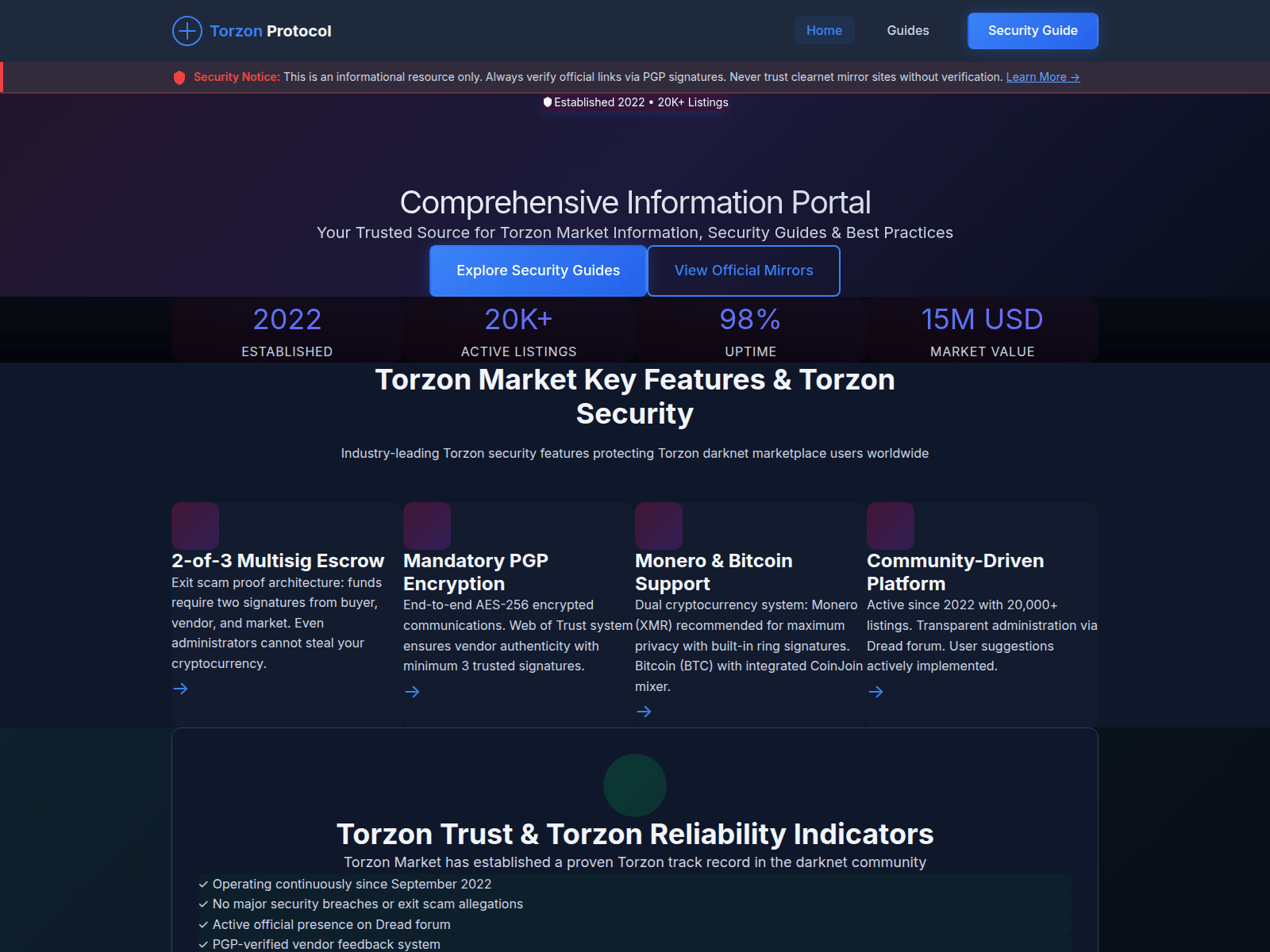
Task: Click 'Industry-leading Torzon security features' subtitle
Action: pyautogui.click(x=635, y=454)
